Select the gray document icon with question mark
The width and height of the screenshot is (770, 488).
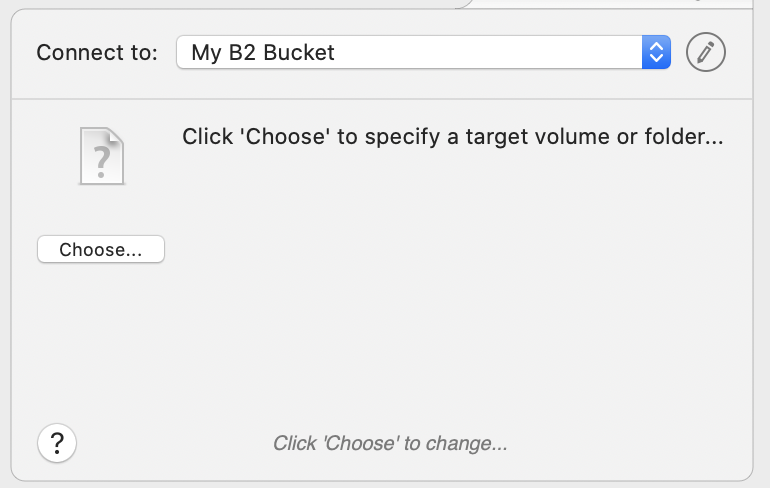click(102, 156)
